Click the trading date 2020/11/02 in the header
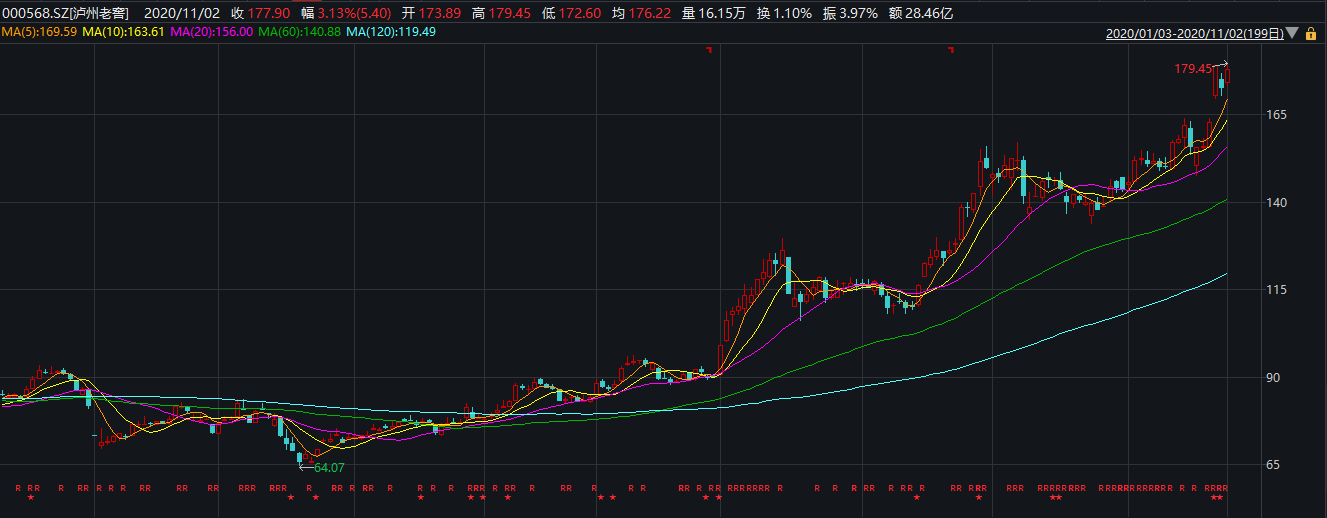The width and height of the screenshot is (1327, 518). click(x=182, y=13)
